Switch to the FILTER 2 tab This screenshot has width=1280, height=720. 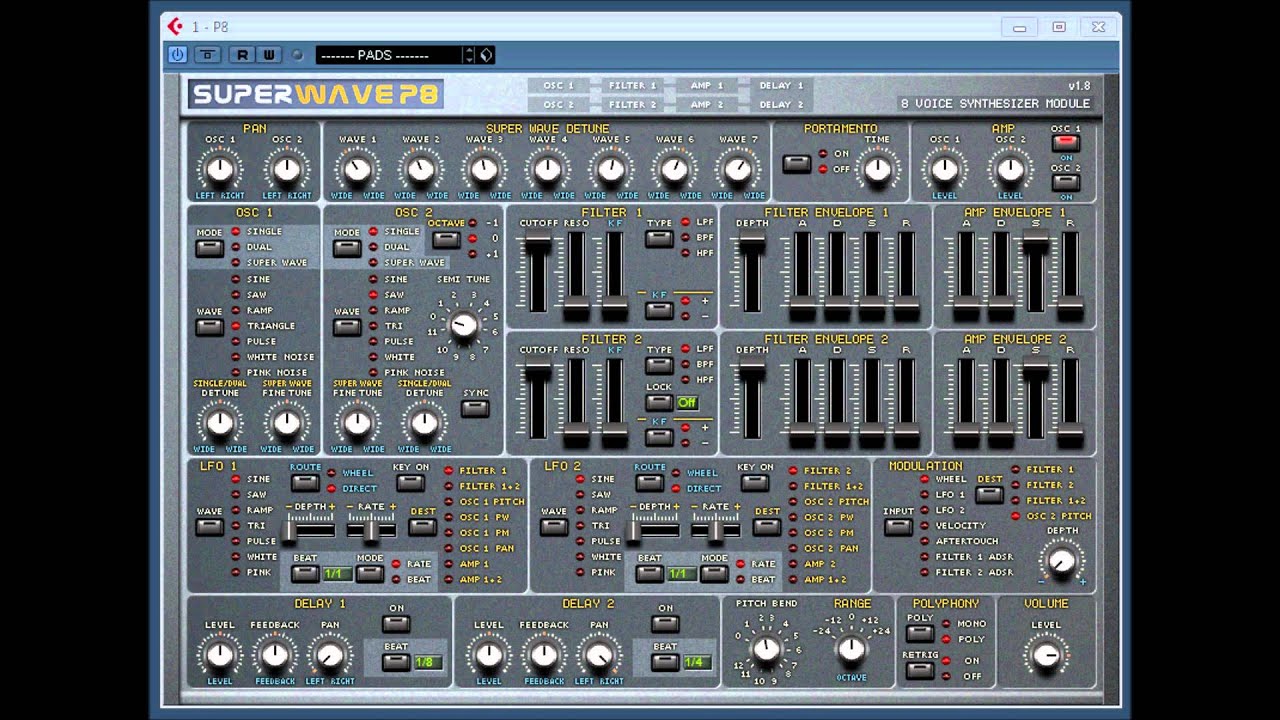[632, 104]
